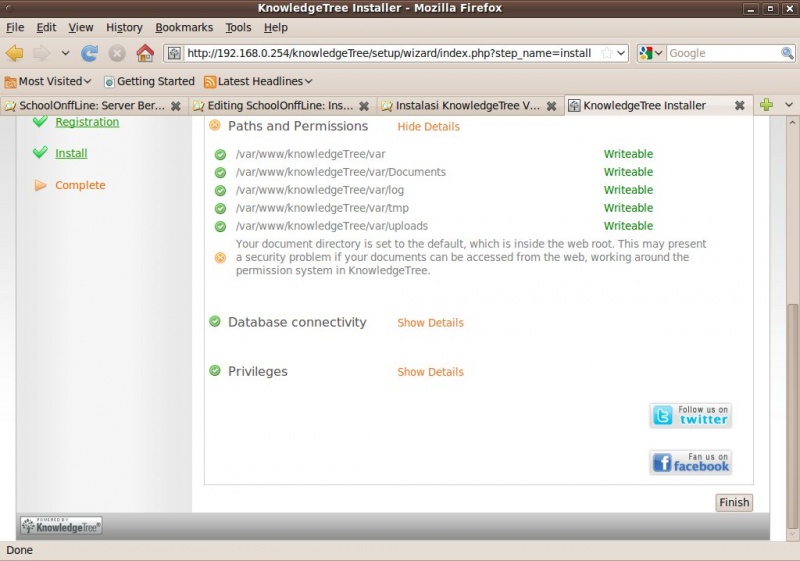The image size is (800, 561).
Task: Open a new tab with the plus icon
Action: tap(766, 105)
